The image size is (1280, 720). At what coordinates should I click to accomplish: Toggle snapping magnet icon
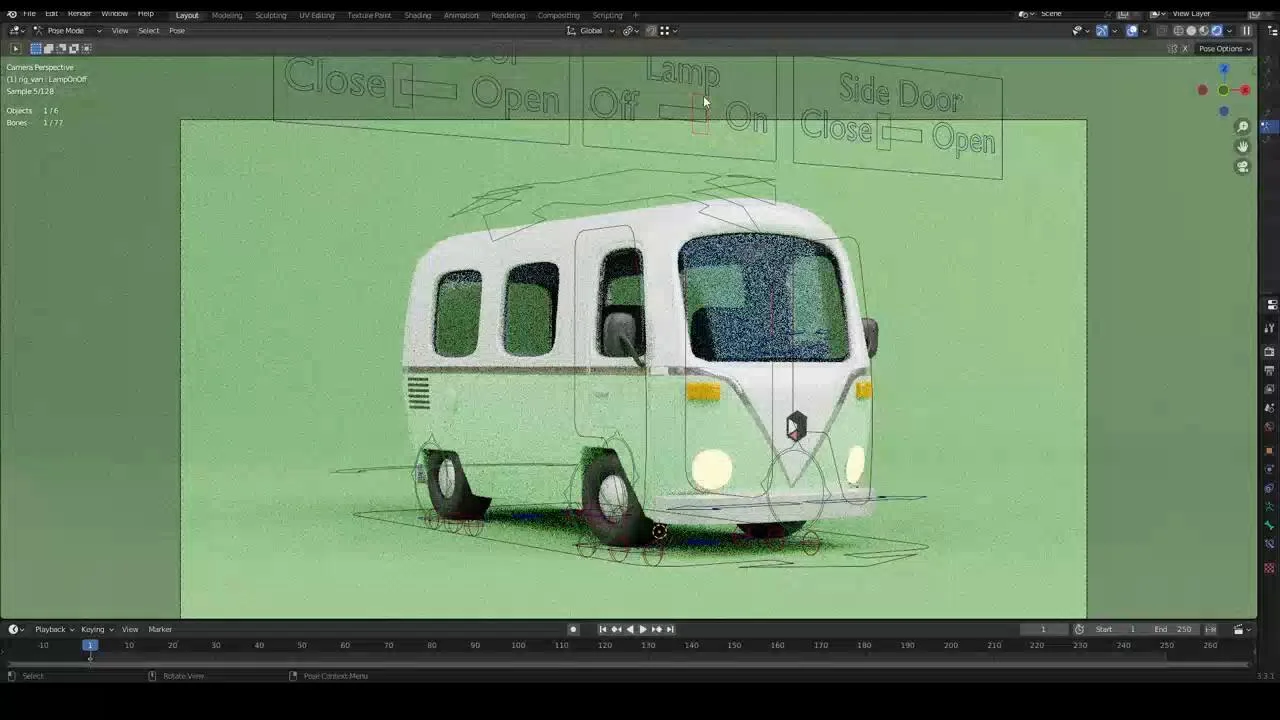click(x=651, y=31)
